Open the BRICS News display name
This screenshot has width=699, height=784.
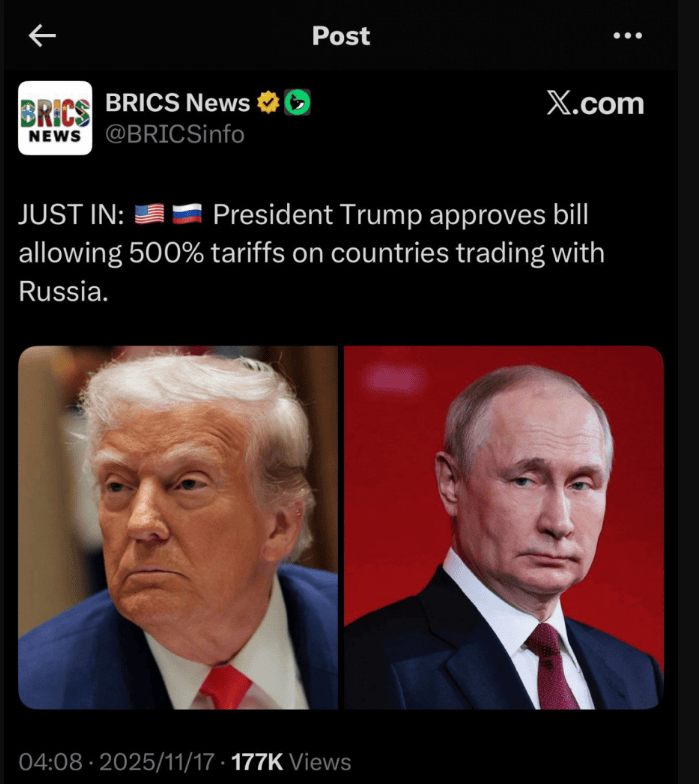tap(178, 102)
